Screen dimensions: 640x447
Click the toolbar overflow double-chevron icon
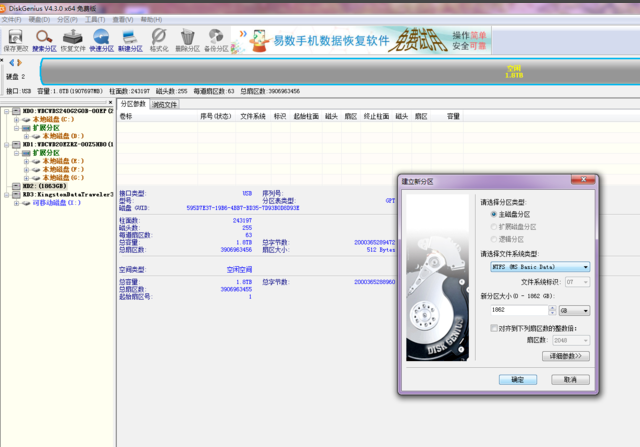click(243, 33)
